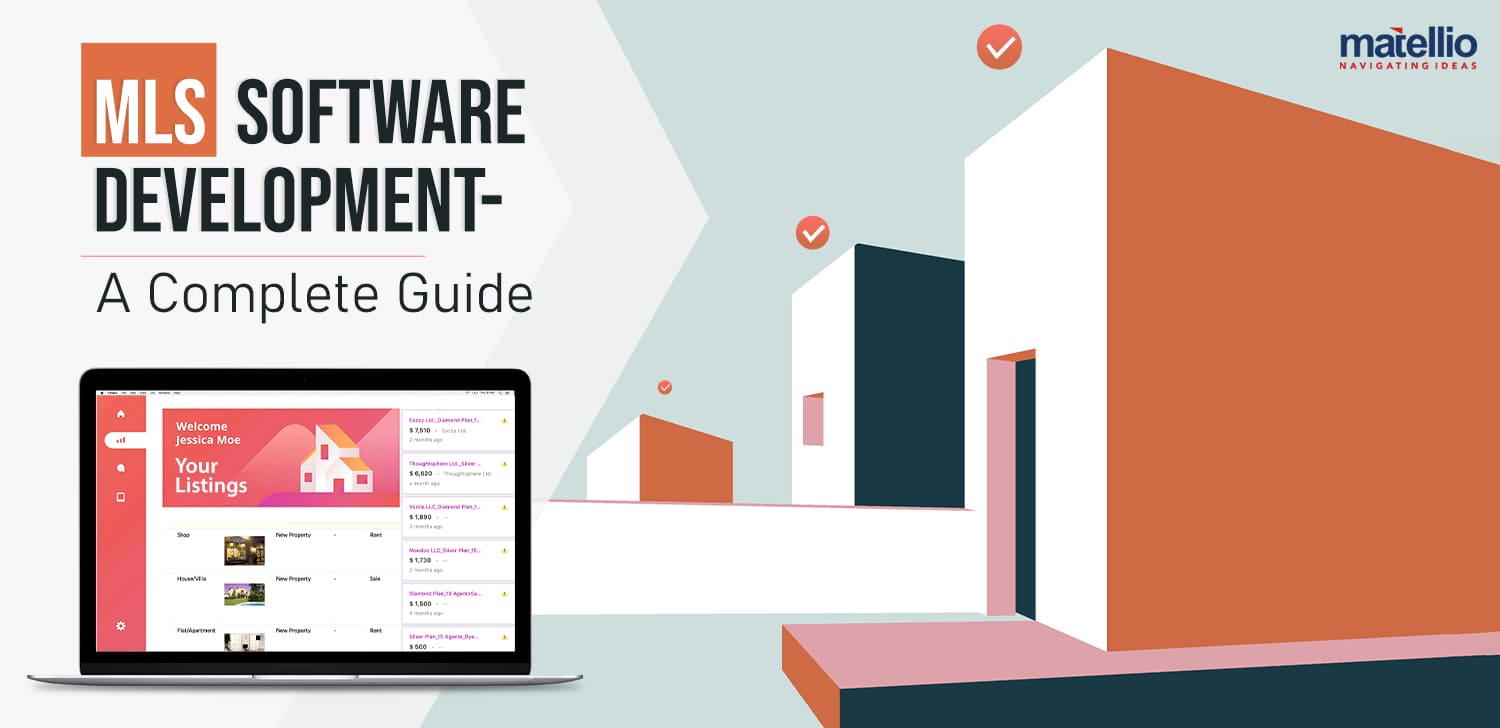The height and width of the screenshot is (728, 1500).
Task: Click the Matellio logo
Action: click(1408, 50)
